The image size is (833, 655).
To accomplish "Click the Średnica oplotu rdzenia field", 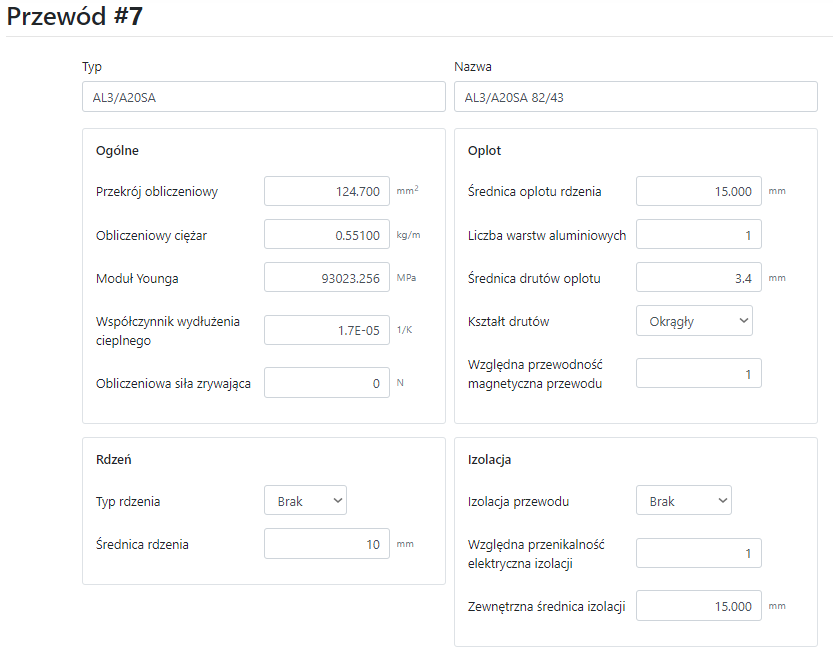I will point(698,191).
